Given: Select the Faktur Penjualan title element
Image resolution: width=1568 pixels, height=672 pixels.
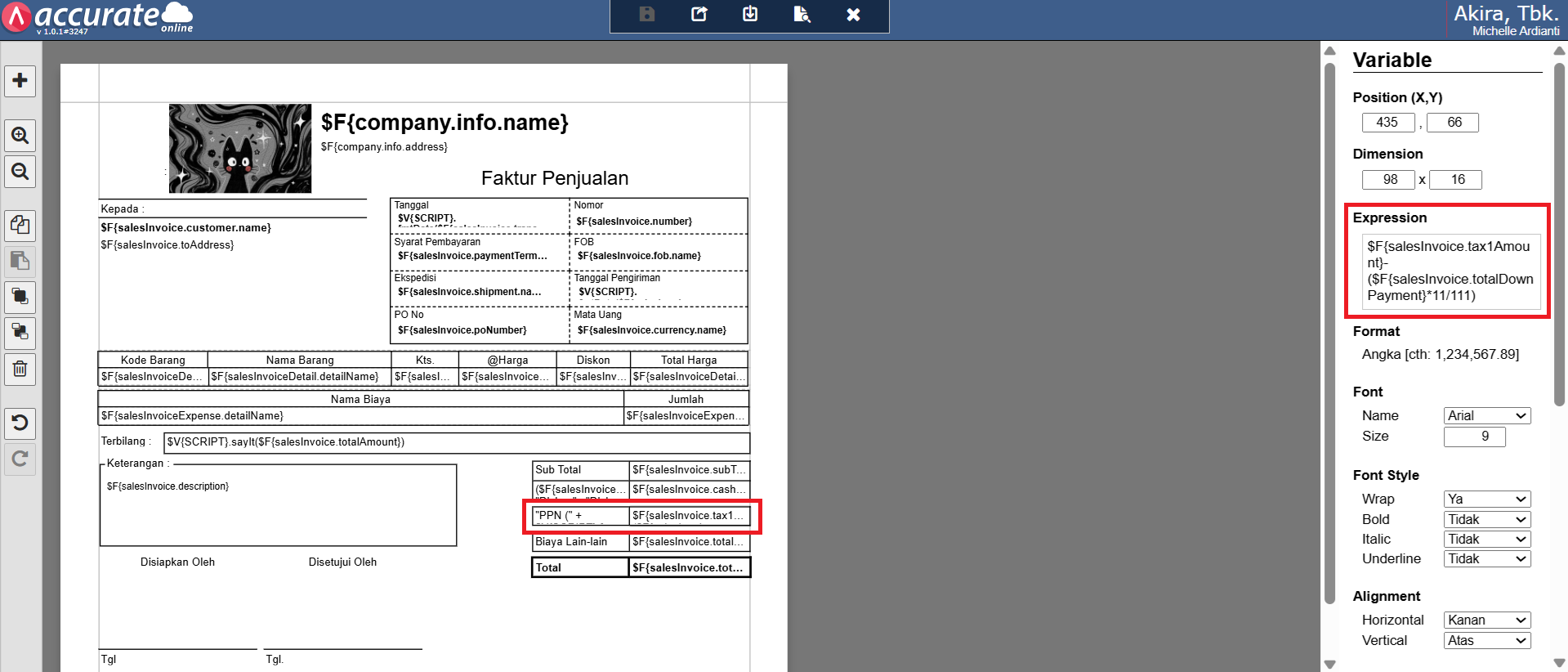Looking at the screenshot, I should coord(554,178).
